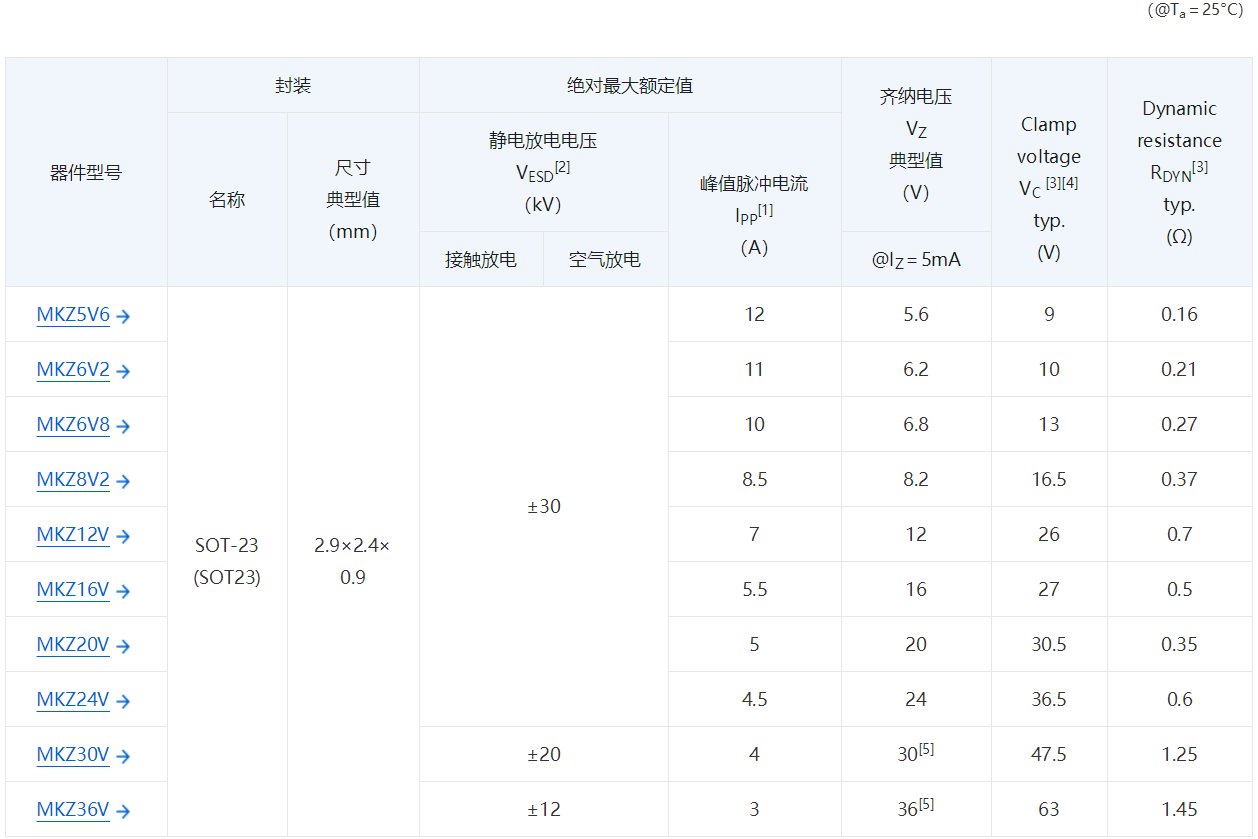This screenshot has width=1258, height=839.
Task: Click the arrow icon after MKZ30V
Action: click(123, 756)
